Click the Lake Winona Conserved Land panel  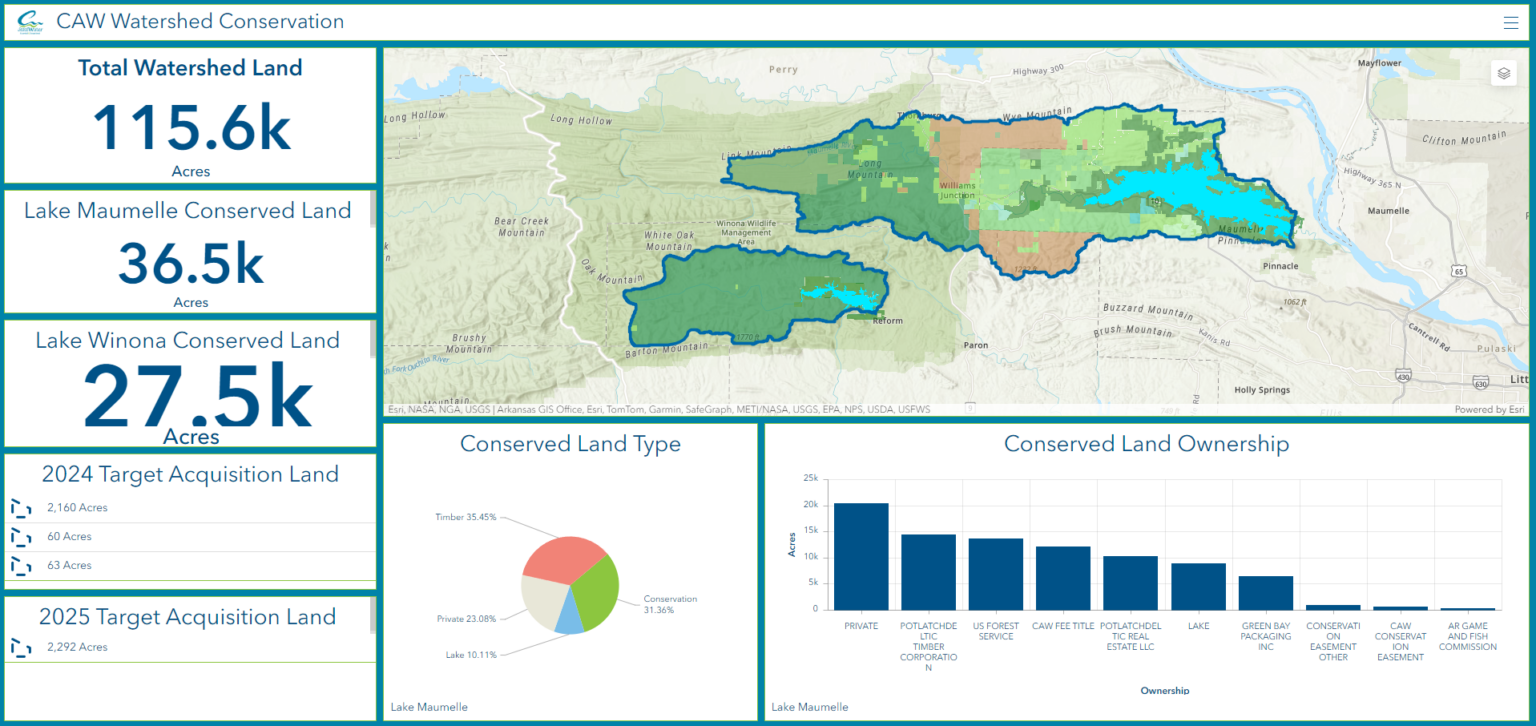tap(190, 383)
